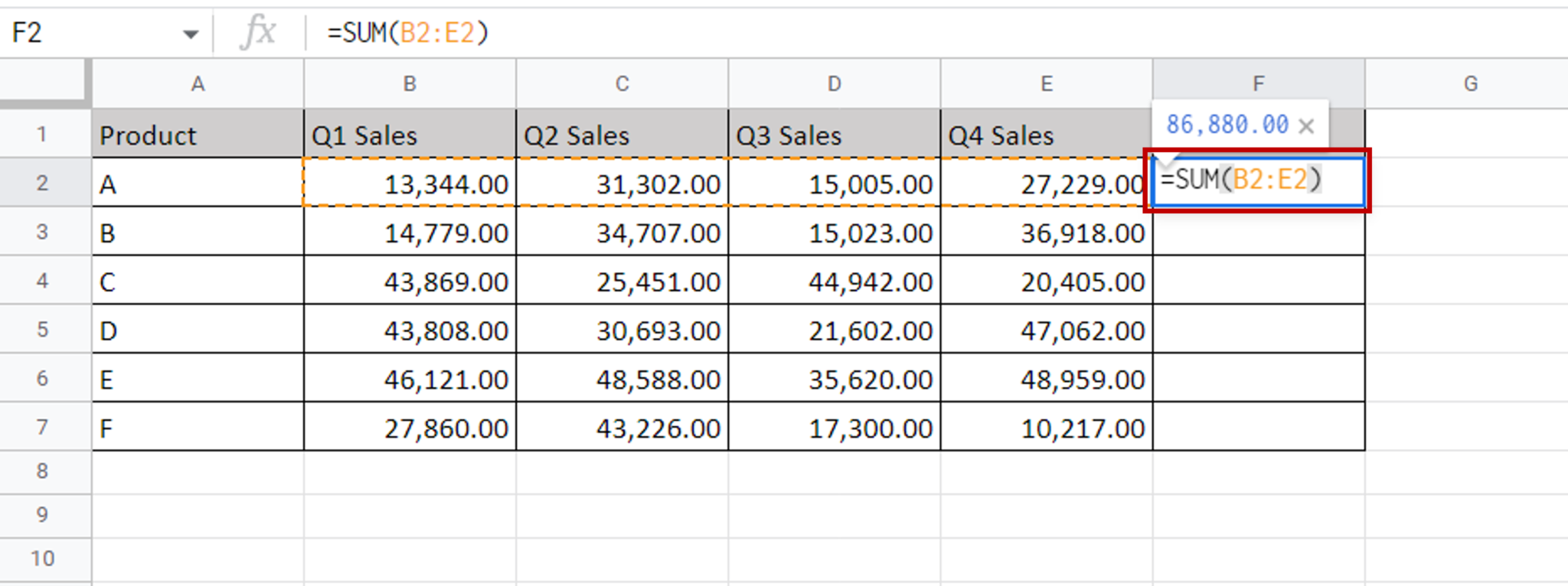
Task: Click cell with 35,620.00
Action: click(x=834, y=379)
